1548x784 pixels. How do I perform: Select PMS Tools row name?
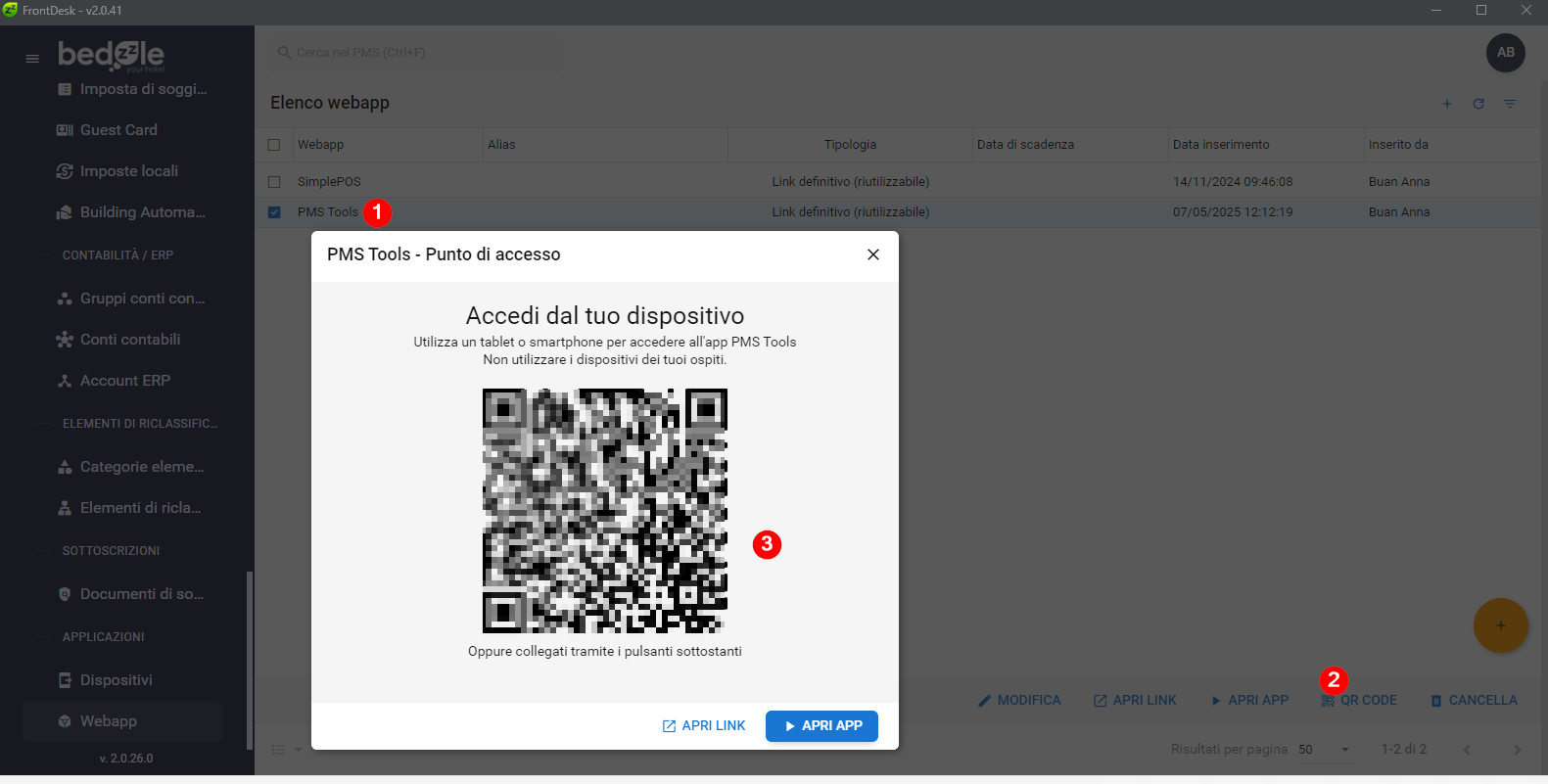[x=328, y=212]
